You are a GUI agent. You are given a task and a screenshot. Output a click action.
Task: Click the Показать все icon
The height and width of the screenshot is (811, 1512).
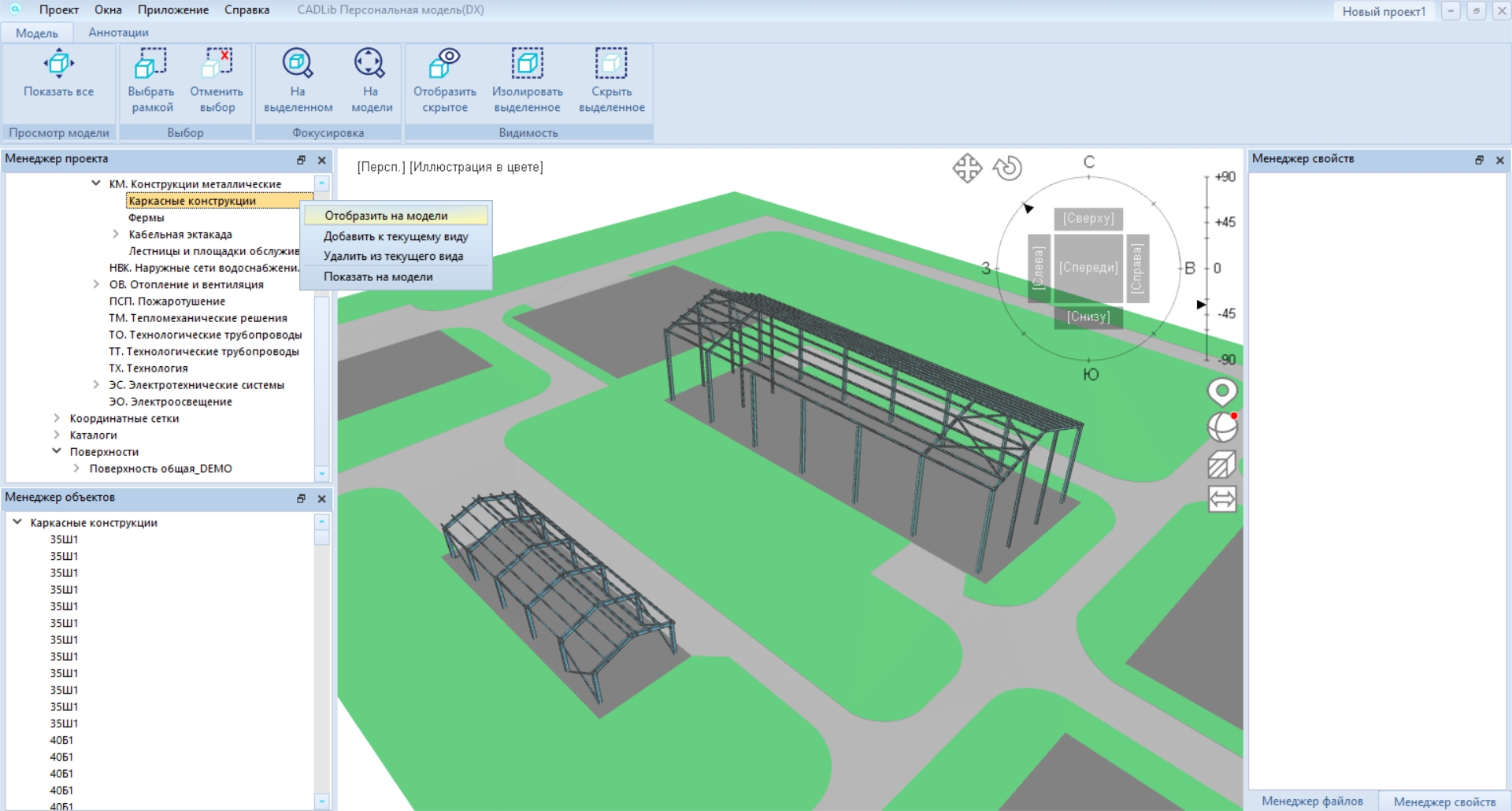(x=58, y=64)
